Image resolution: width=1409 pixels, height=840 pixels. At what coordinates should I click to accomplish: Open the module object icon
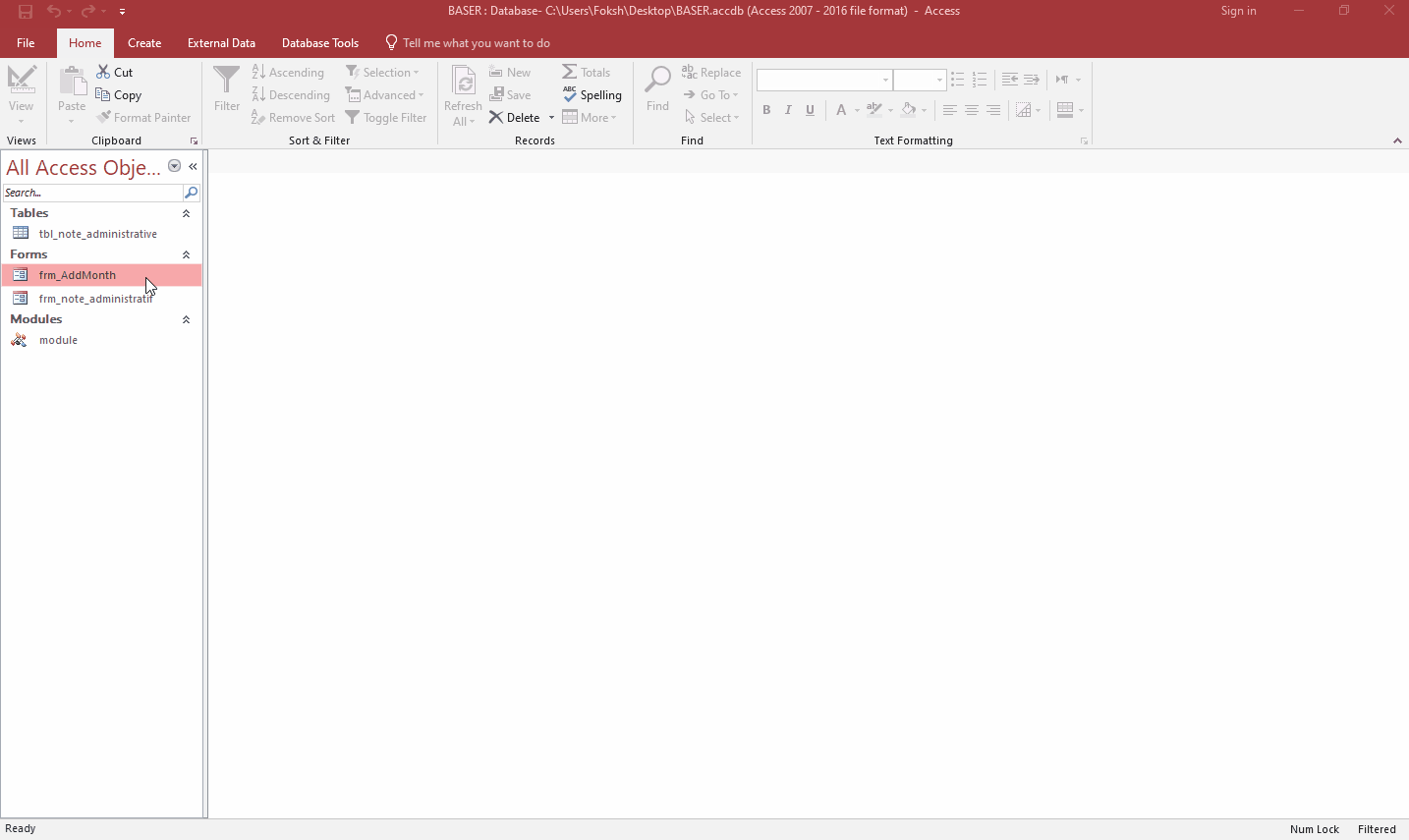coord(20,340)
